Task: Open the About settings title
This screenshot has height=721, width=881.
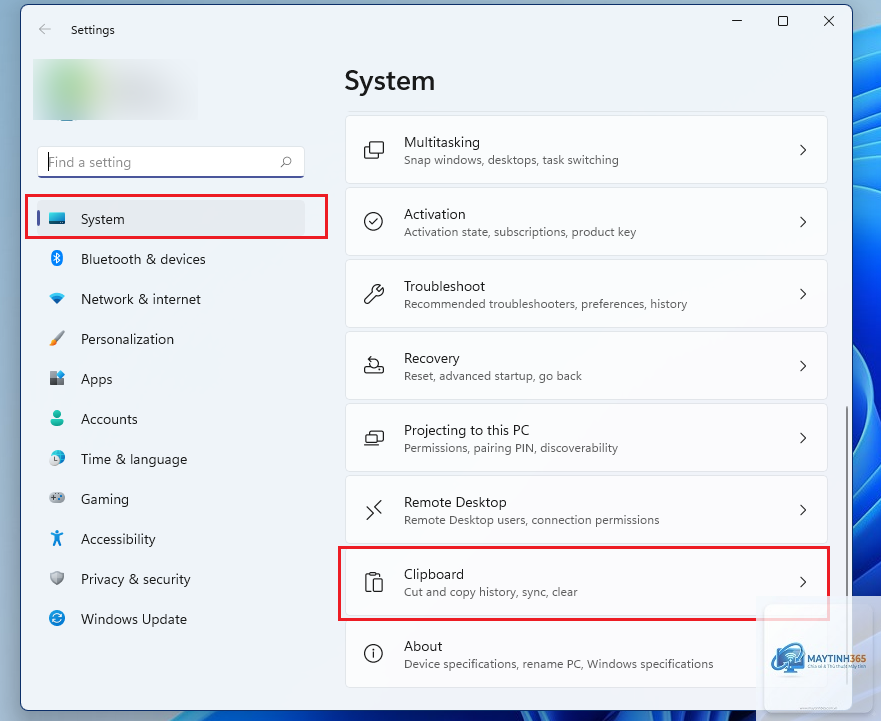Action: coord(423,646)
